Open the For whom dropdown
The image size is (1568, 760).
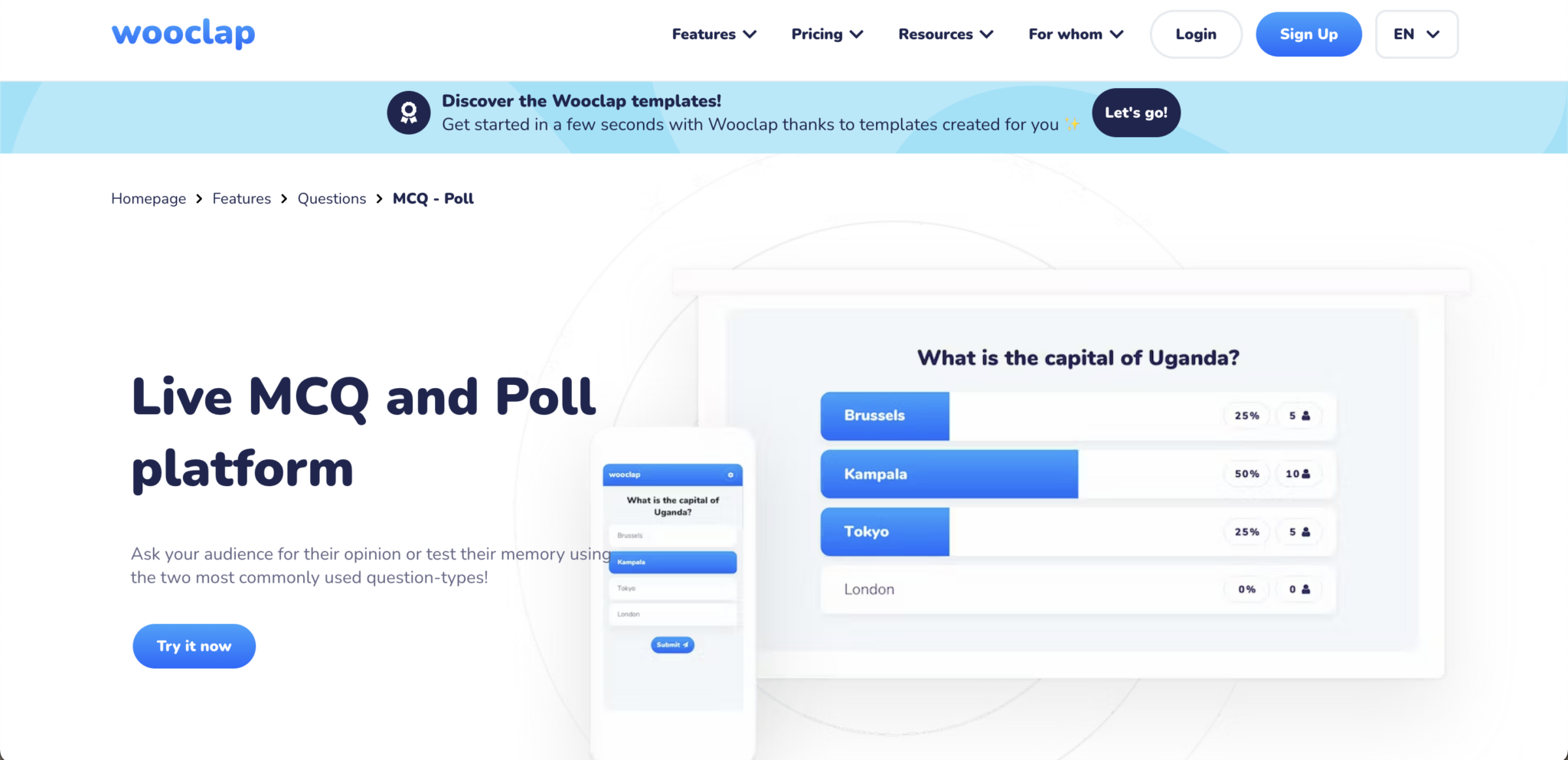click(1075, 34)
